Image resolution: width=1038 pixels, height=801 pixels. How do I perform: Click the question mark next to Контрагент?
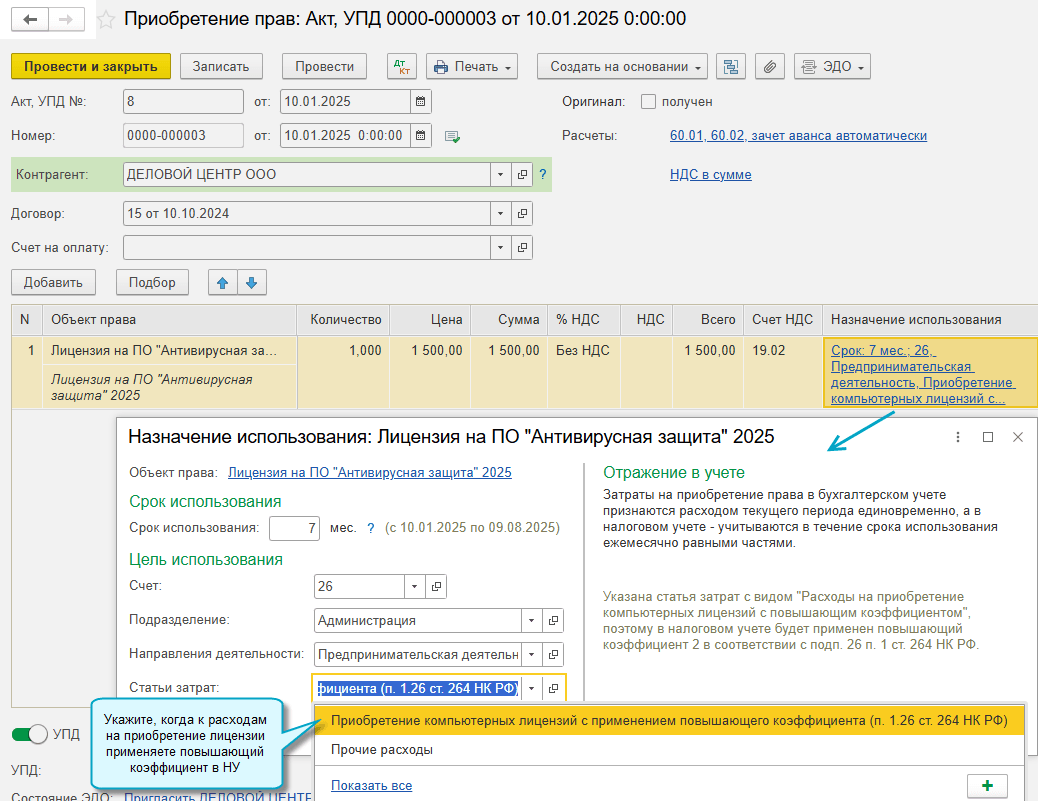click(x=543, y=175)
